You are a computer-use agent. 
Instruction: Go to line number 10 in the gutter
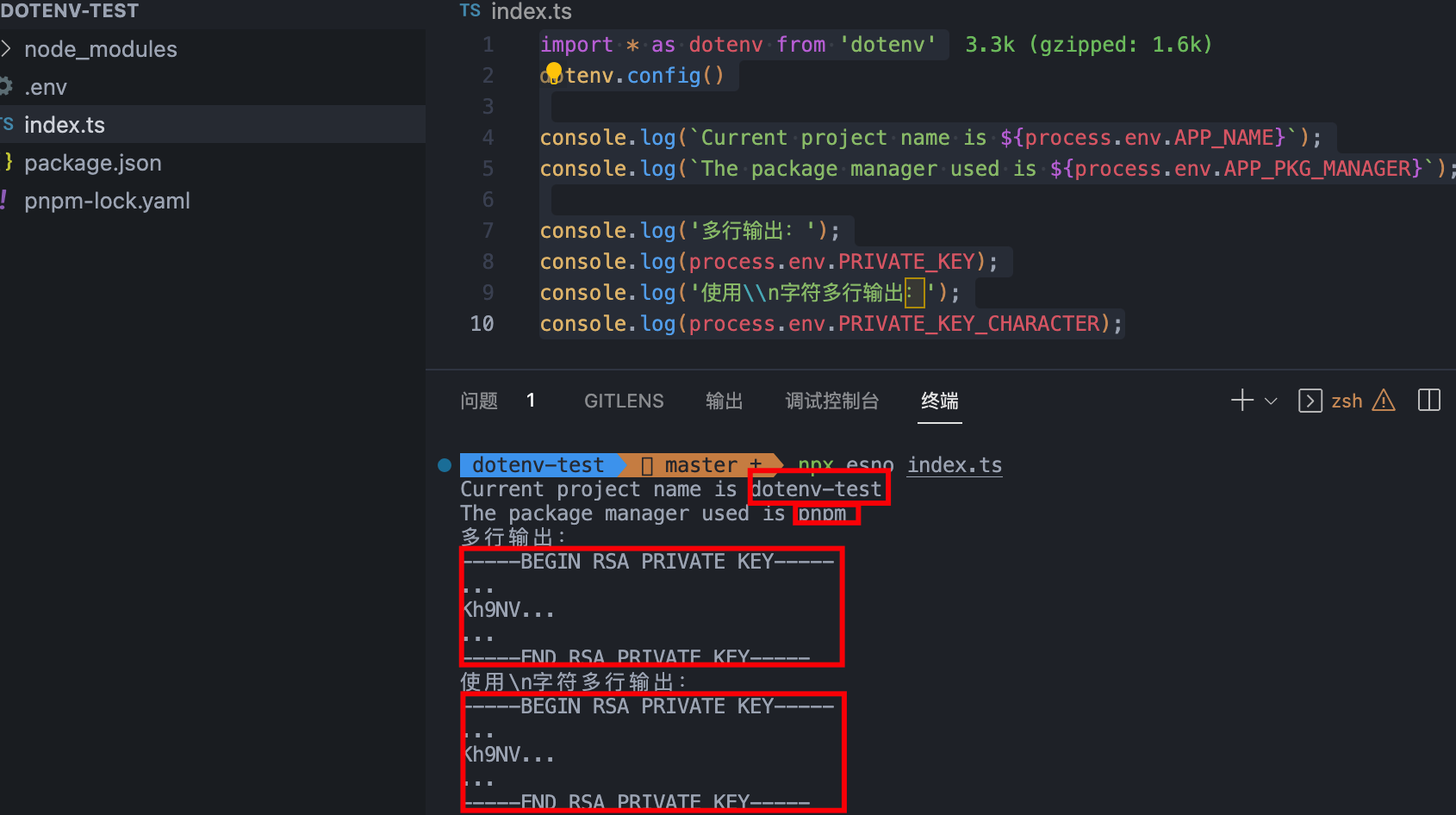tap(482, 324)
